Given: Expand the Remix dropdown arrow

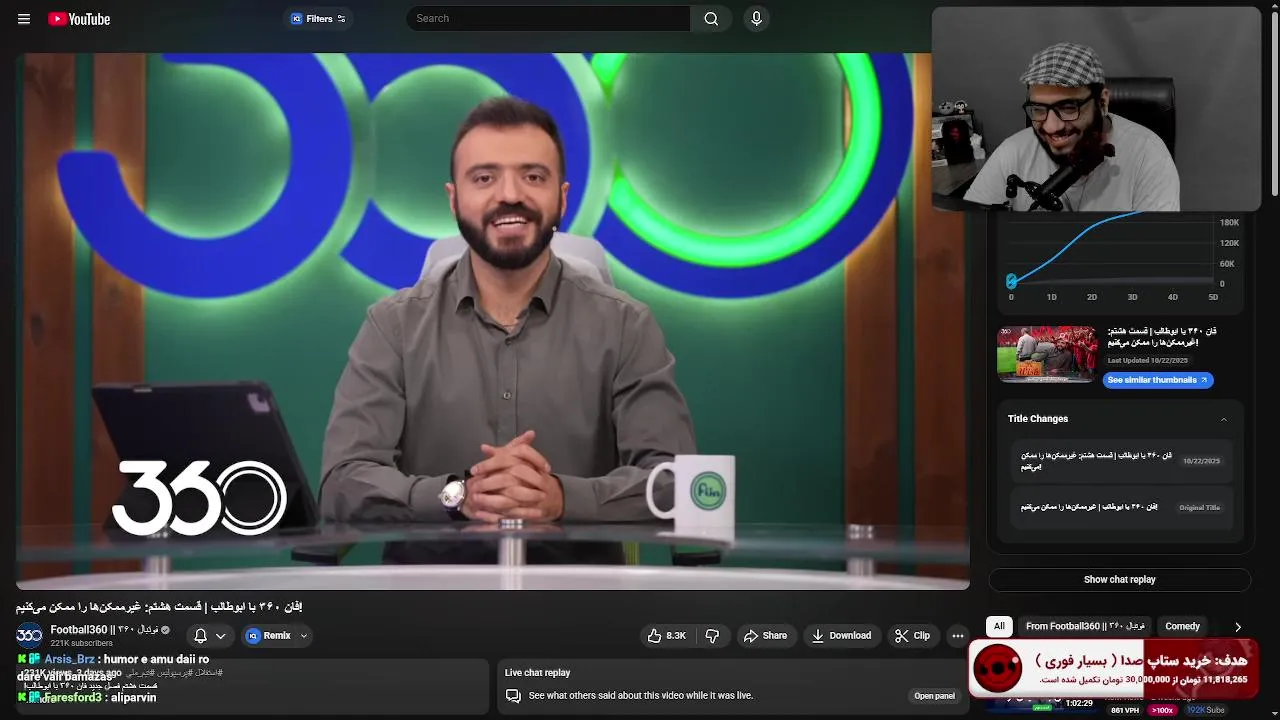Looking at the screenshot, I should (304, 636).
